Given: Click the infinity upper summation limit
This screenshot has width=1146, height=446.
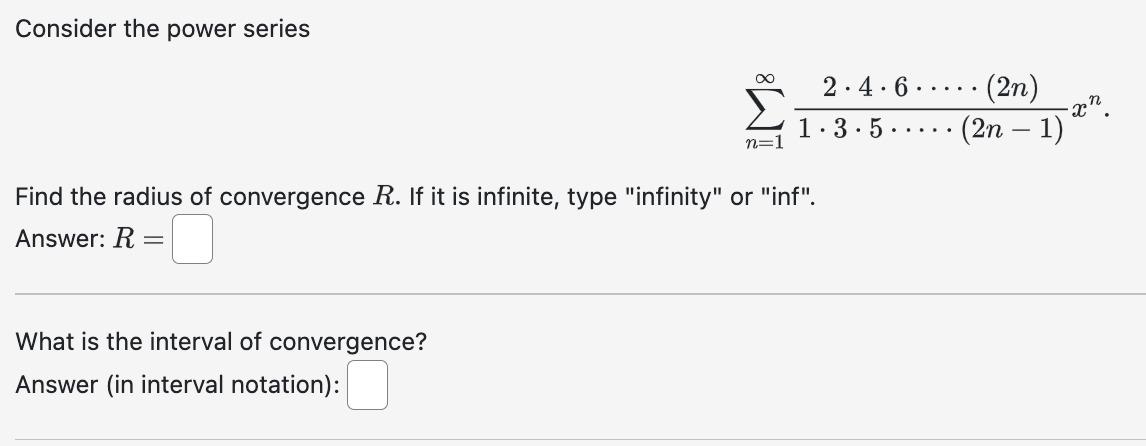Looking at the screenshot, I should coord(765,78).
